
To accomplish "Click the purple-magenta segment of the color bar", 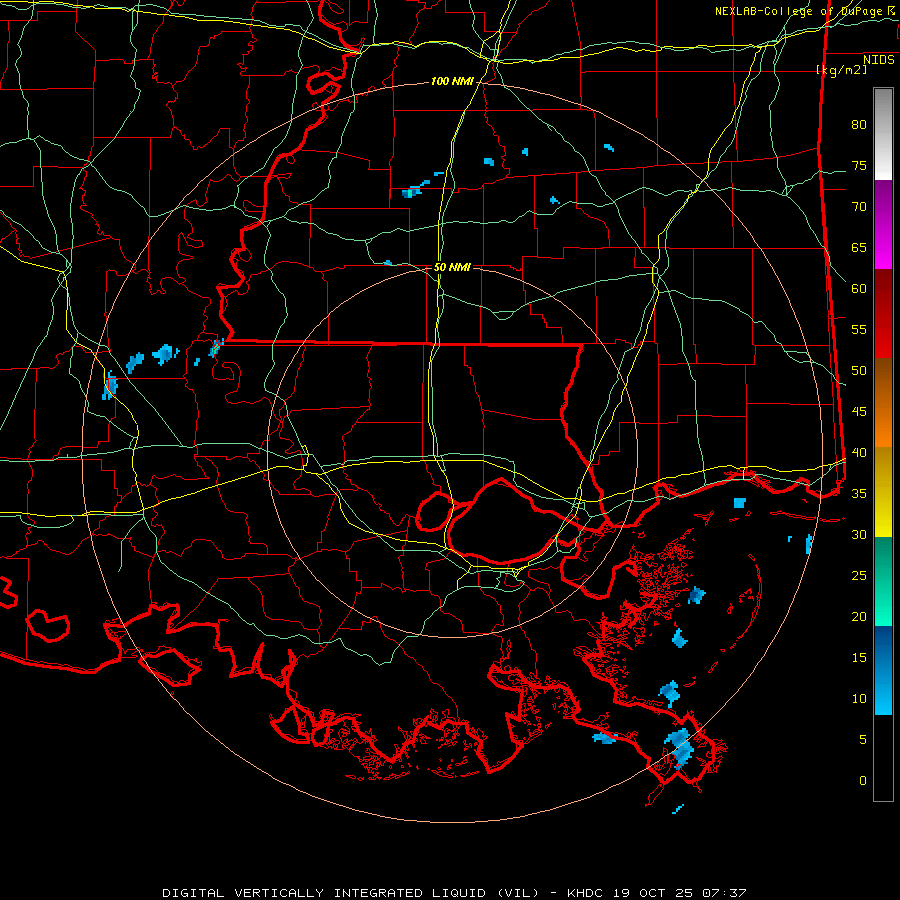I will point(883,224).
